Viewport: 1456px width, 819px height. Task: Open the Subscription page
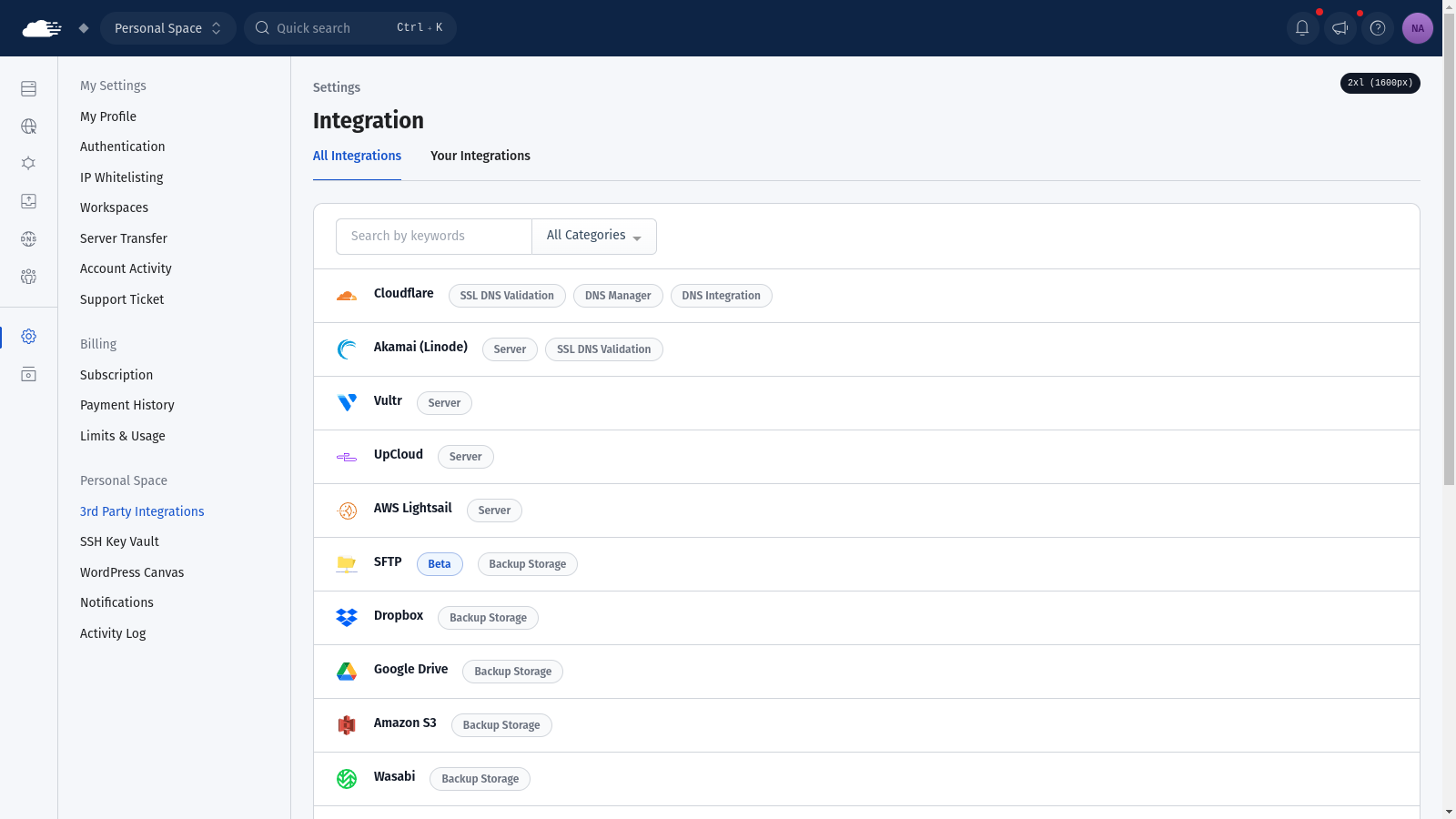coord(116,375)
